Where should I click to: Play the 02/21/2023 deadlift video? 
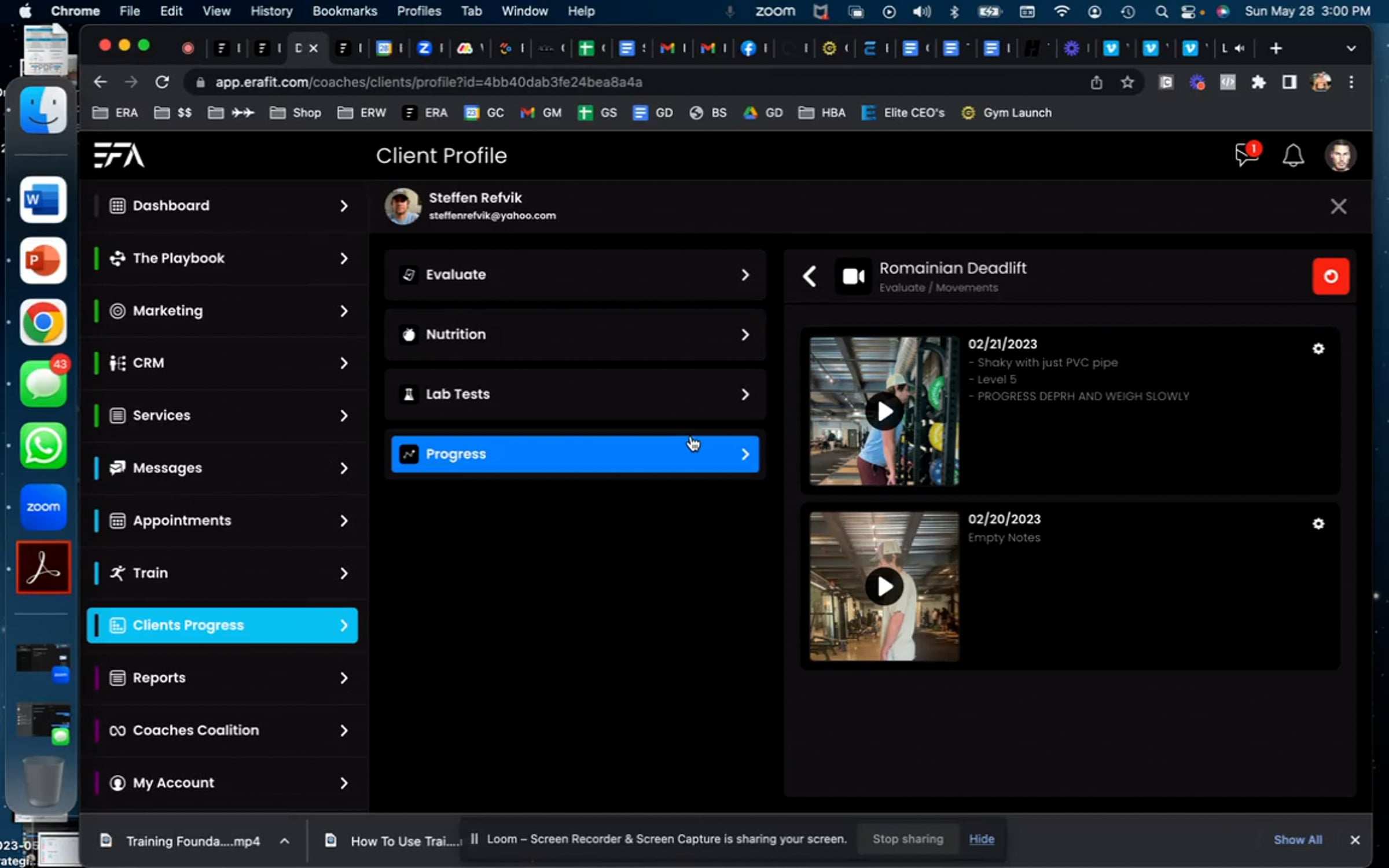[884, 411]
